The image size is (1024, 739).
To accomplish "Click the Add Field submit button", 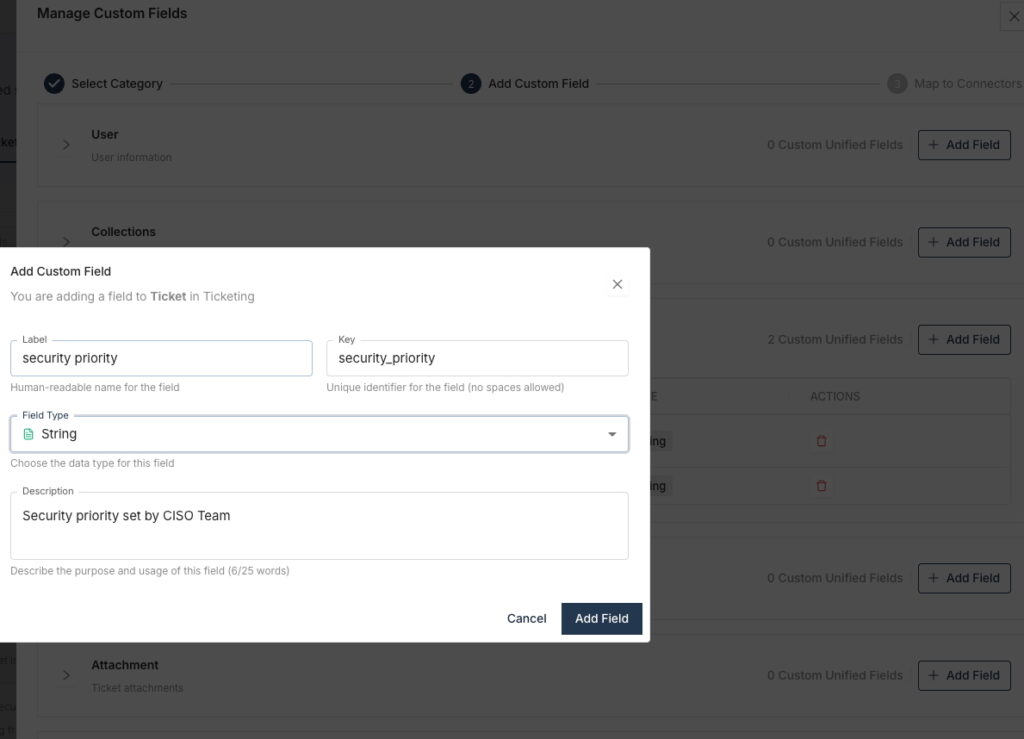I will click(601, 619).
